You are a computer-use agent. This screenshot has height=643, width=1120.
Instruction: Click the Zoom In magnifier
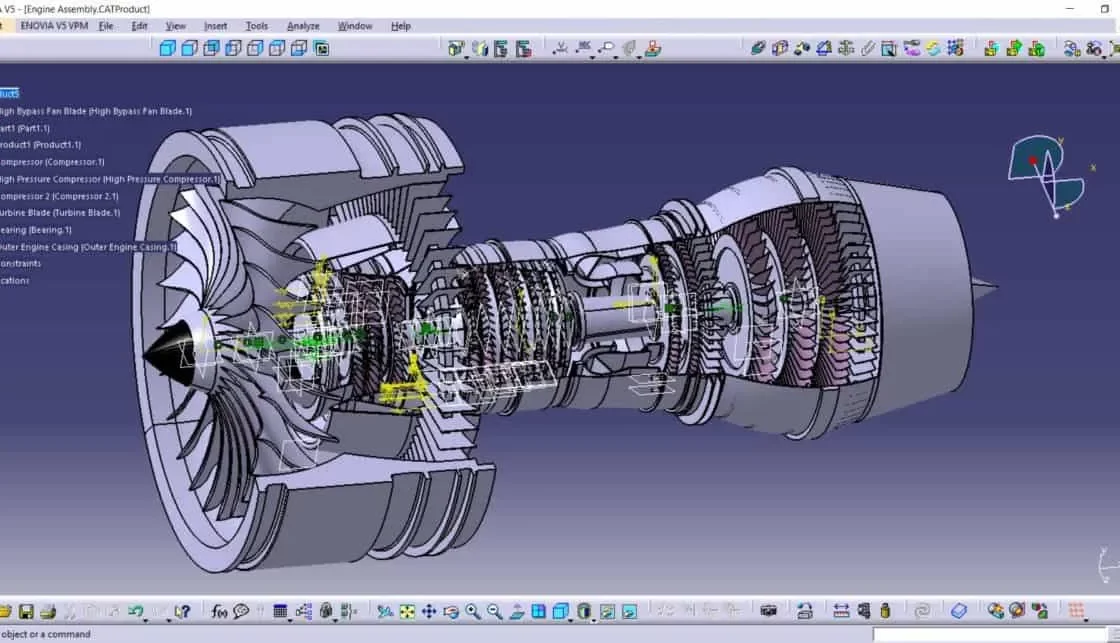[472, 612]
